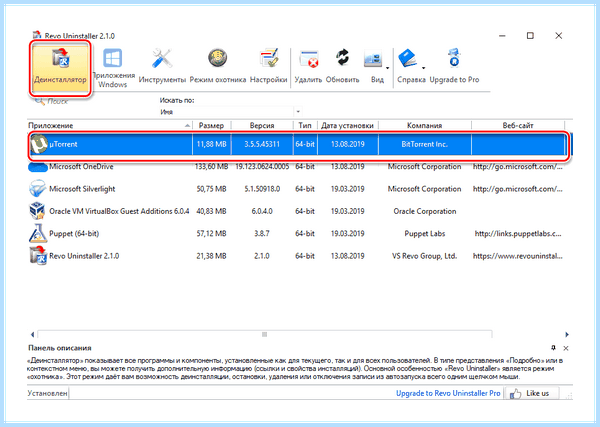Click the horizontal scrollbar thumb

tap(264, 335)
